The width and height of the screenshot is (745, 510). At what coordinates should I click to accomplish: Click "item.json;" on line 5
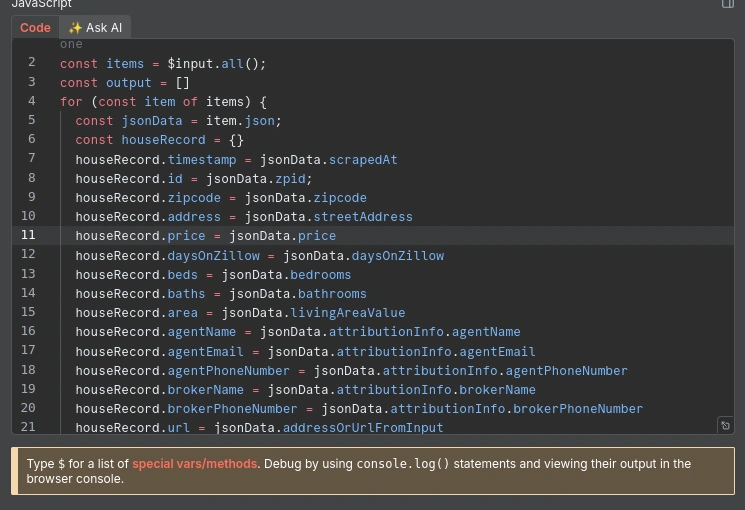tap(244, 121)
